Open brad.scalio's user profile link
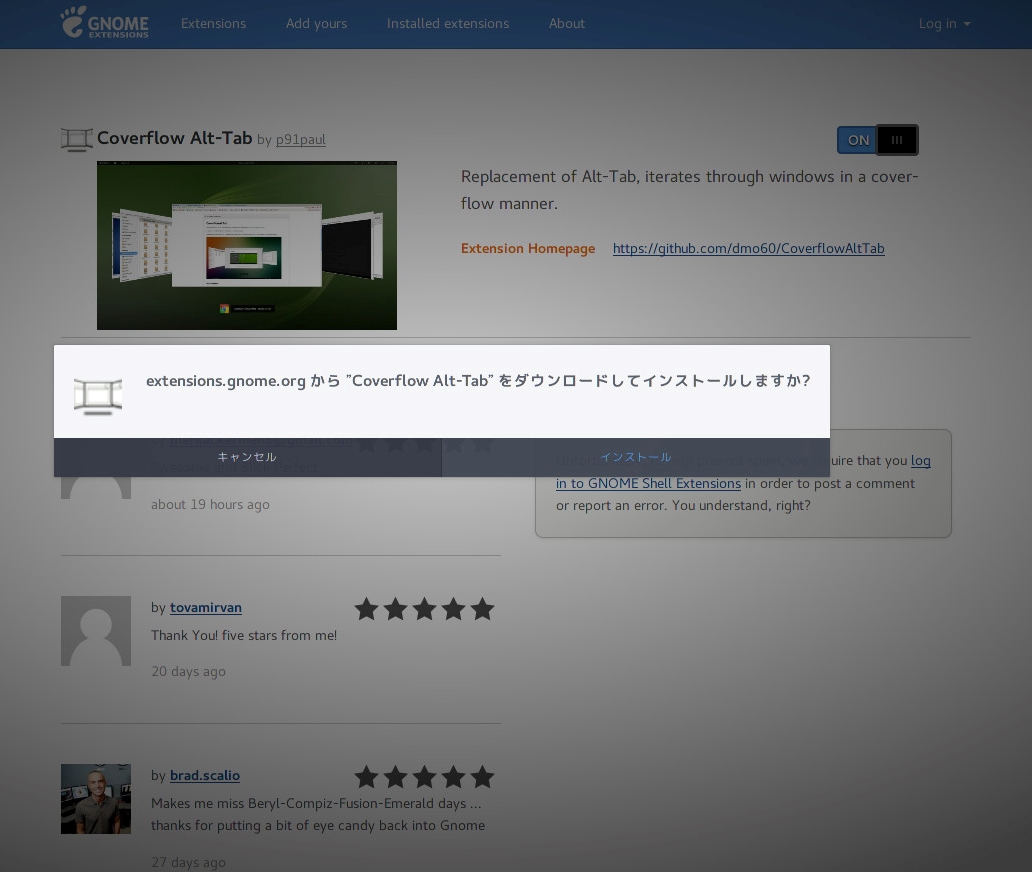This screenshot has width=1032, height=872. [204, 776]
